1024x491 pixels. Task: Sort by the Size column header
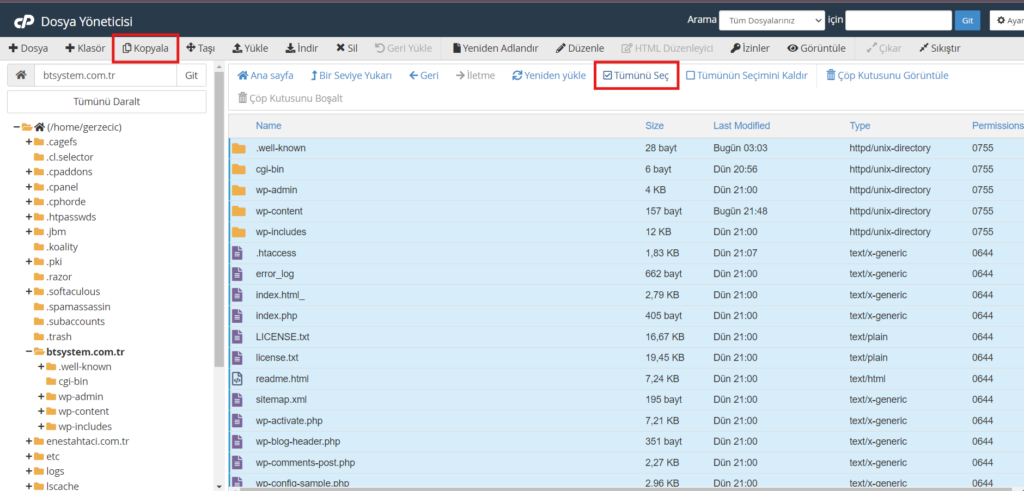pyautogui.click(x=655, y=125)
